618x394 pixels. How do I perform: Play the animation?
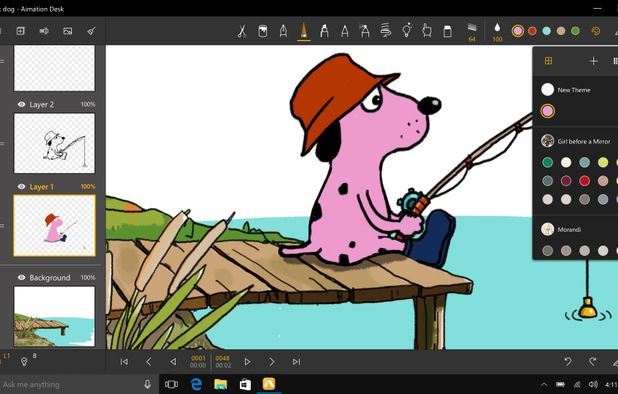click(x=247, y=362)
